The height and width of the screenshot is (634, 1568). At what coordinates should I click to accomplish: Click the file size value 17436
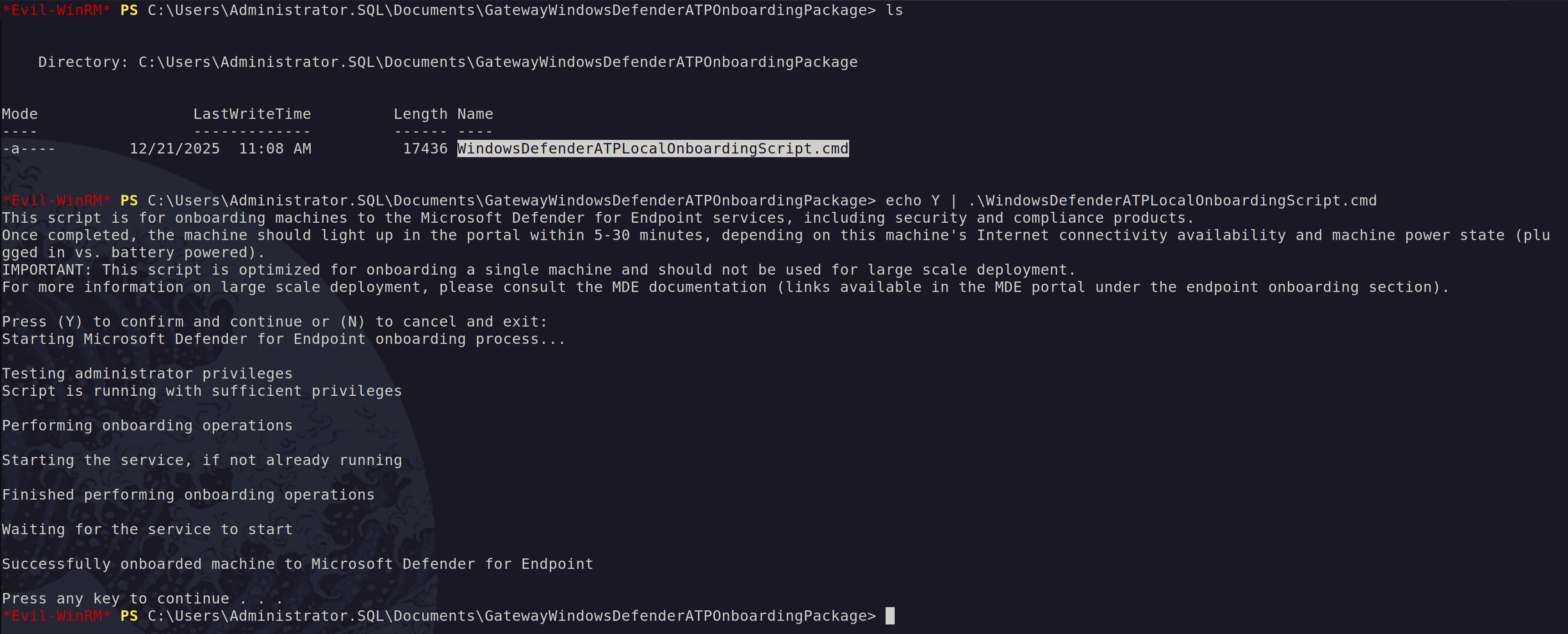425,148
